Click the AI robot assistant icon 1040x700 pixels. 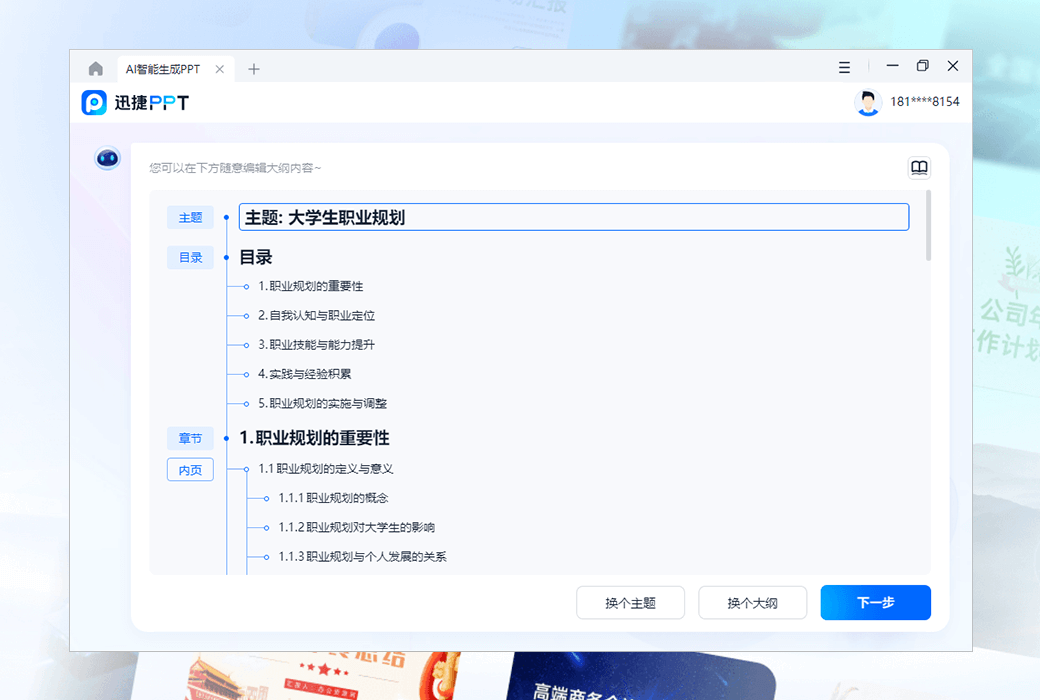coord(107,158)
